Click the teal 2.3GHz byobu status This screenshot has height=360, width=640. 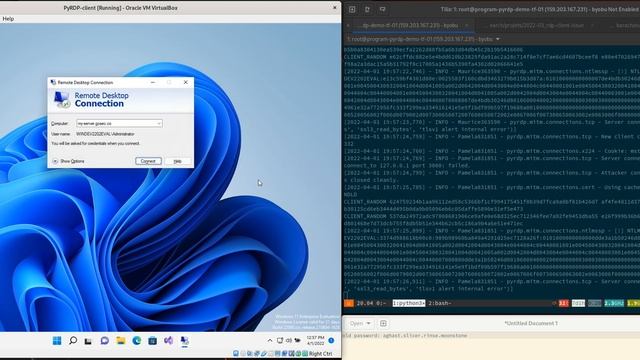pos(614,303)
